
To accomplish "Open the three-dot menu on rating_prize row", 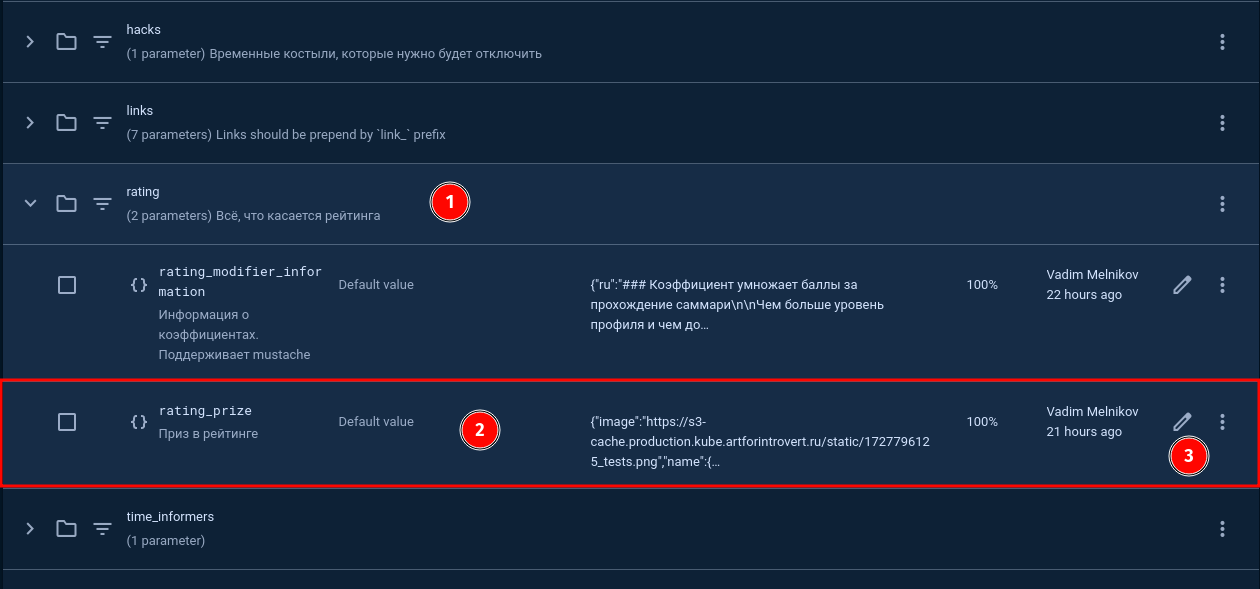I will pyautogui.click(x=1222, y=422).
